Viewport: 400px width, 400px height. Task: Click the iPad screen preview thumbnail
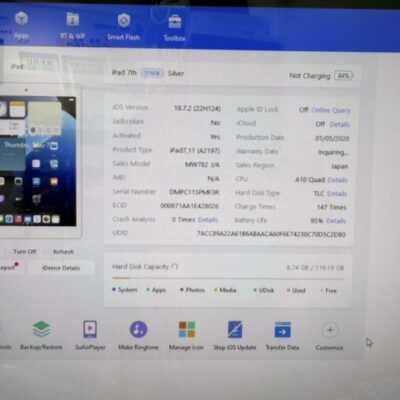coord(38,161)
